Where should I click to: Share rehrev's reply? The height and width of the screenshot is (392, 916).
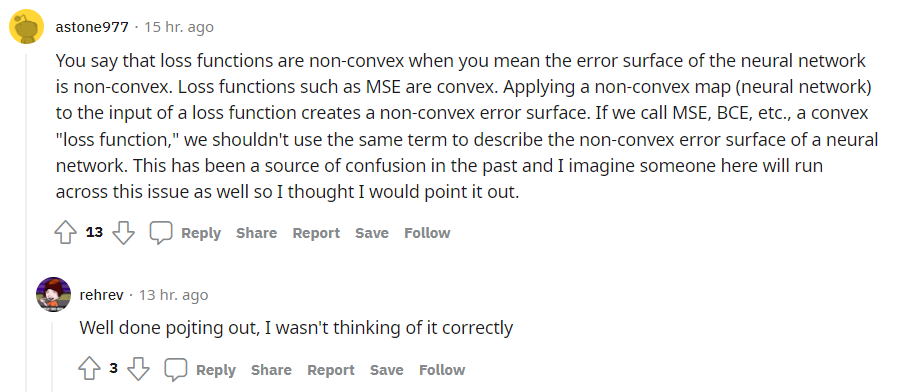coord(271,370)
